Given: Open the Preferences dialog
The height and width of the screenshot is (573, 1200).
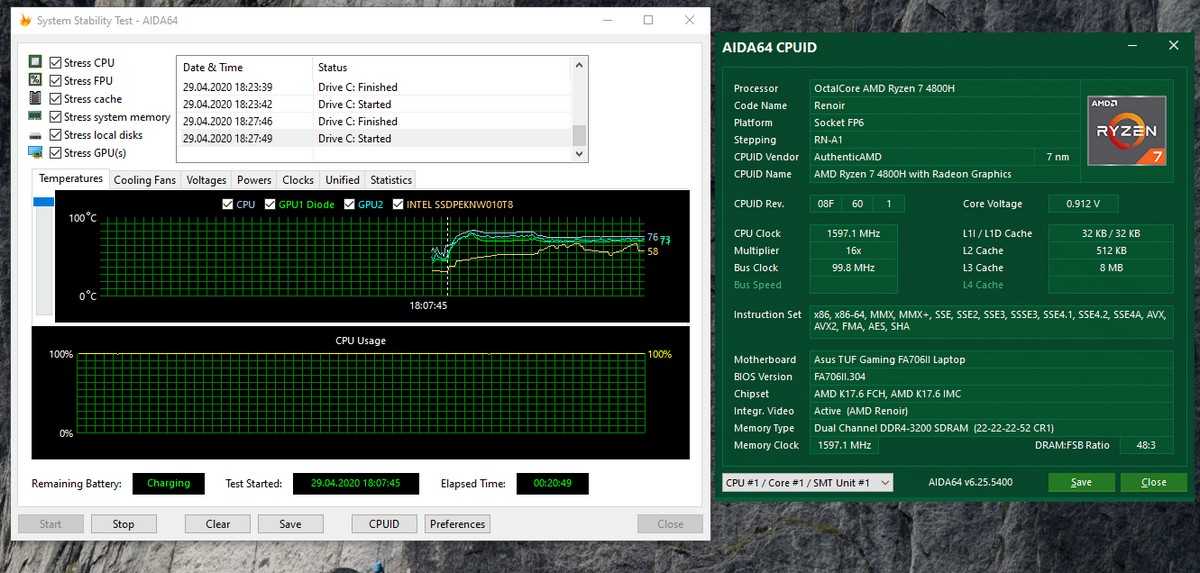Looking at the screenshot, I should click(x=457, y=524).
